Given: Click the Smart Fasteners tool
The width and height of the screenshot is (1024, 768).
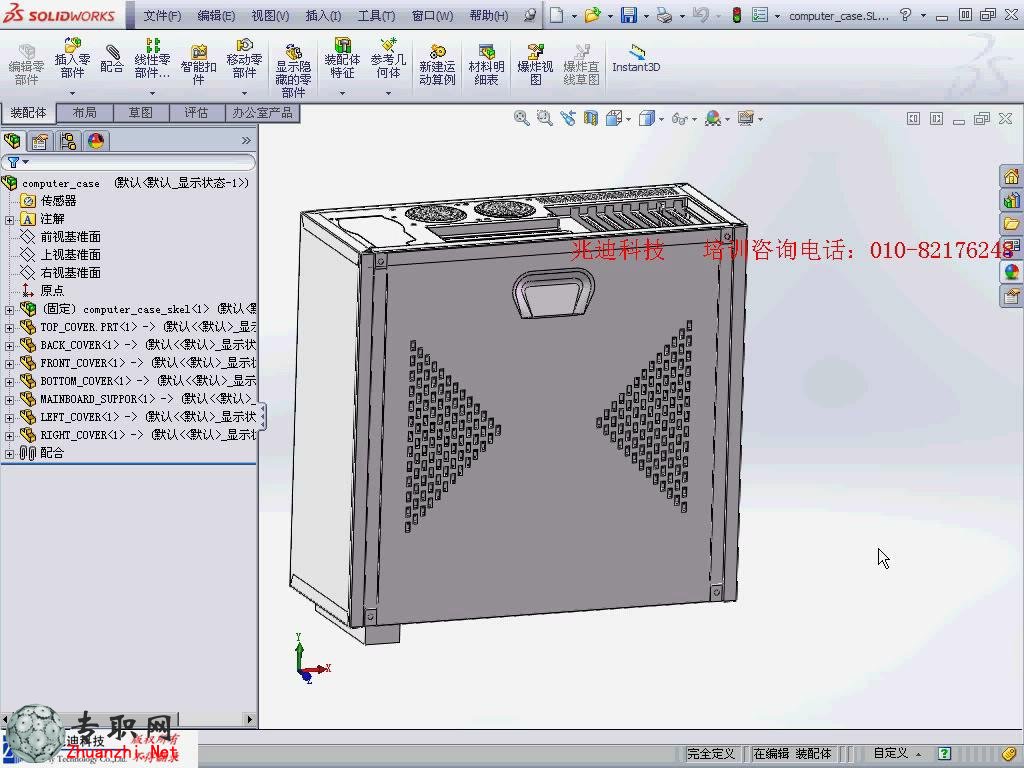Looking at the screenshot, I should (x=199, y=65).
